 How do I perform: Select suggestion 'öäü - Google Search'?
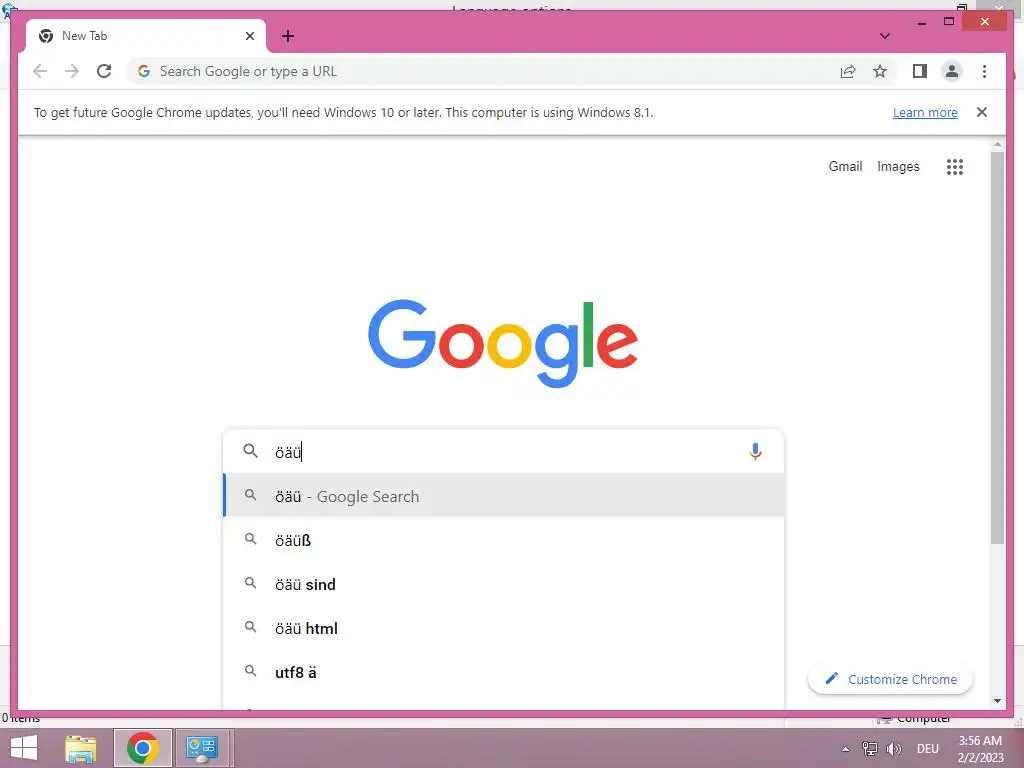pos(504,496)
